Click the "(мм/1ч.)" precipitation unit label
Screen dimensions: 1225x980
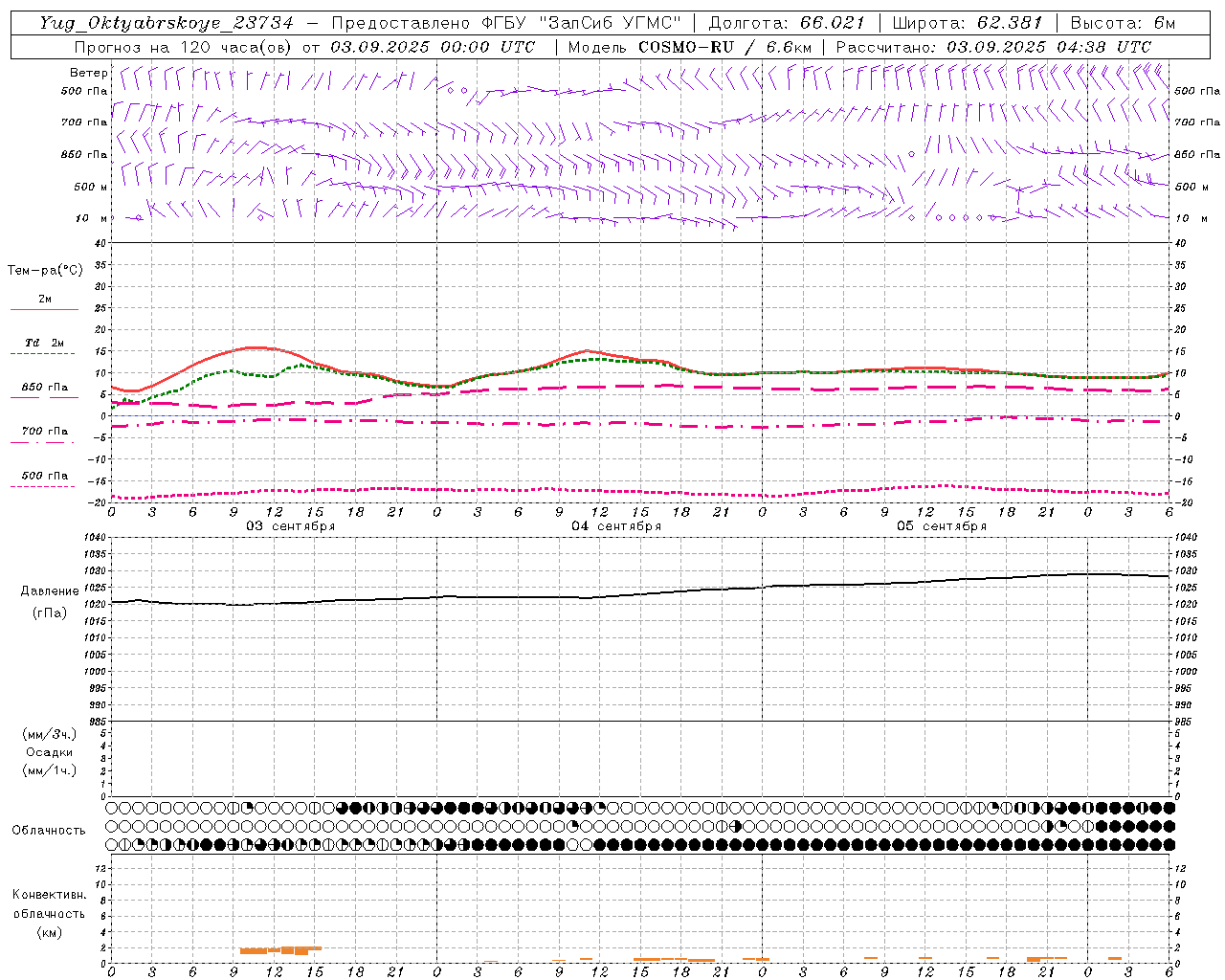[49, 770]
